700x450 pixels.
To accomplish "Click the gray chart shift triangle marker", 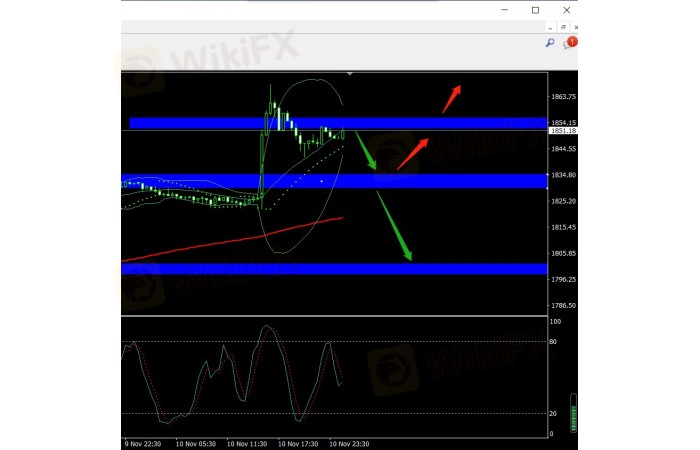I will click(x=349, y=74).
